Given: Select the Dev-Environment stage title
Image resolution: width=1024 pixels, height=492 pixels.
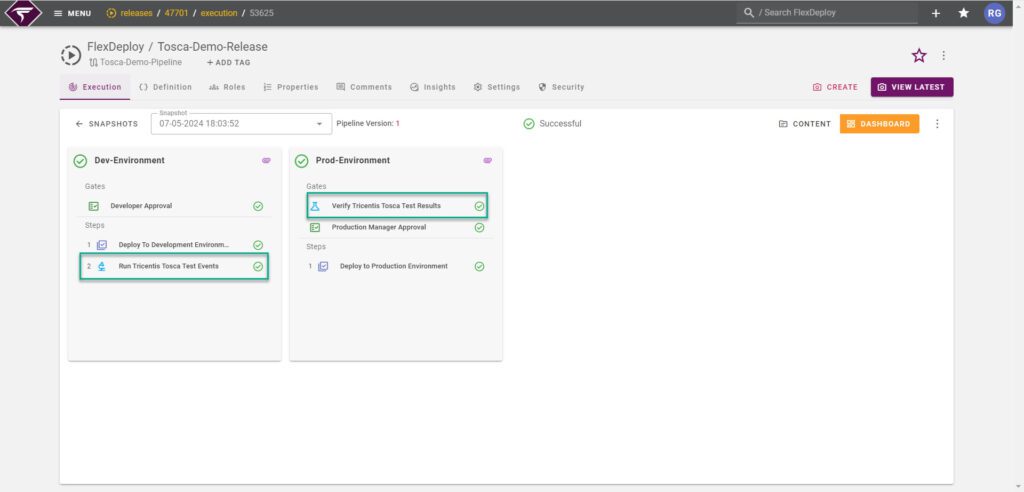Looking at the screenshot, I should (129, 160).
